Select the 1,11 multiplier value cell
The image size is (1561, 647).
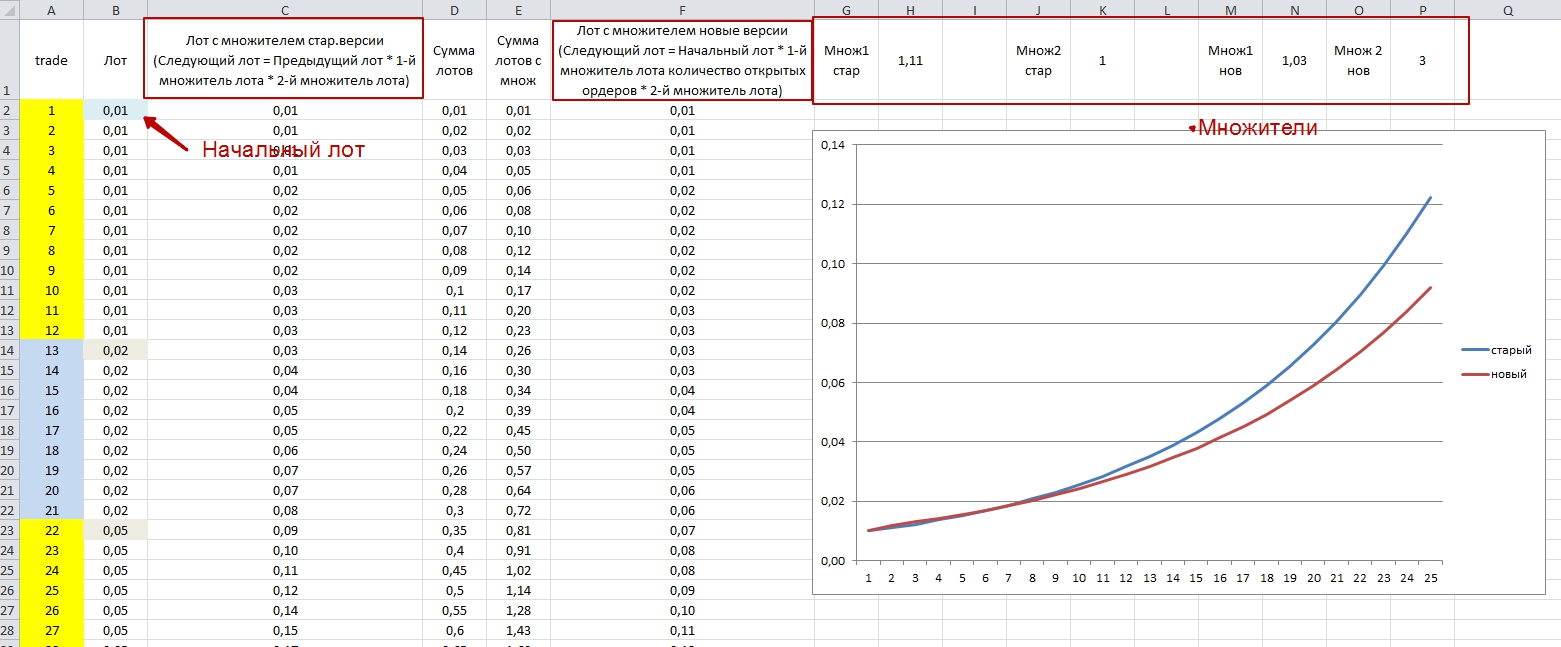pyautogui.click(x=910, y=60)
